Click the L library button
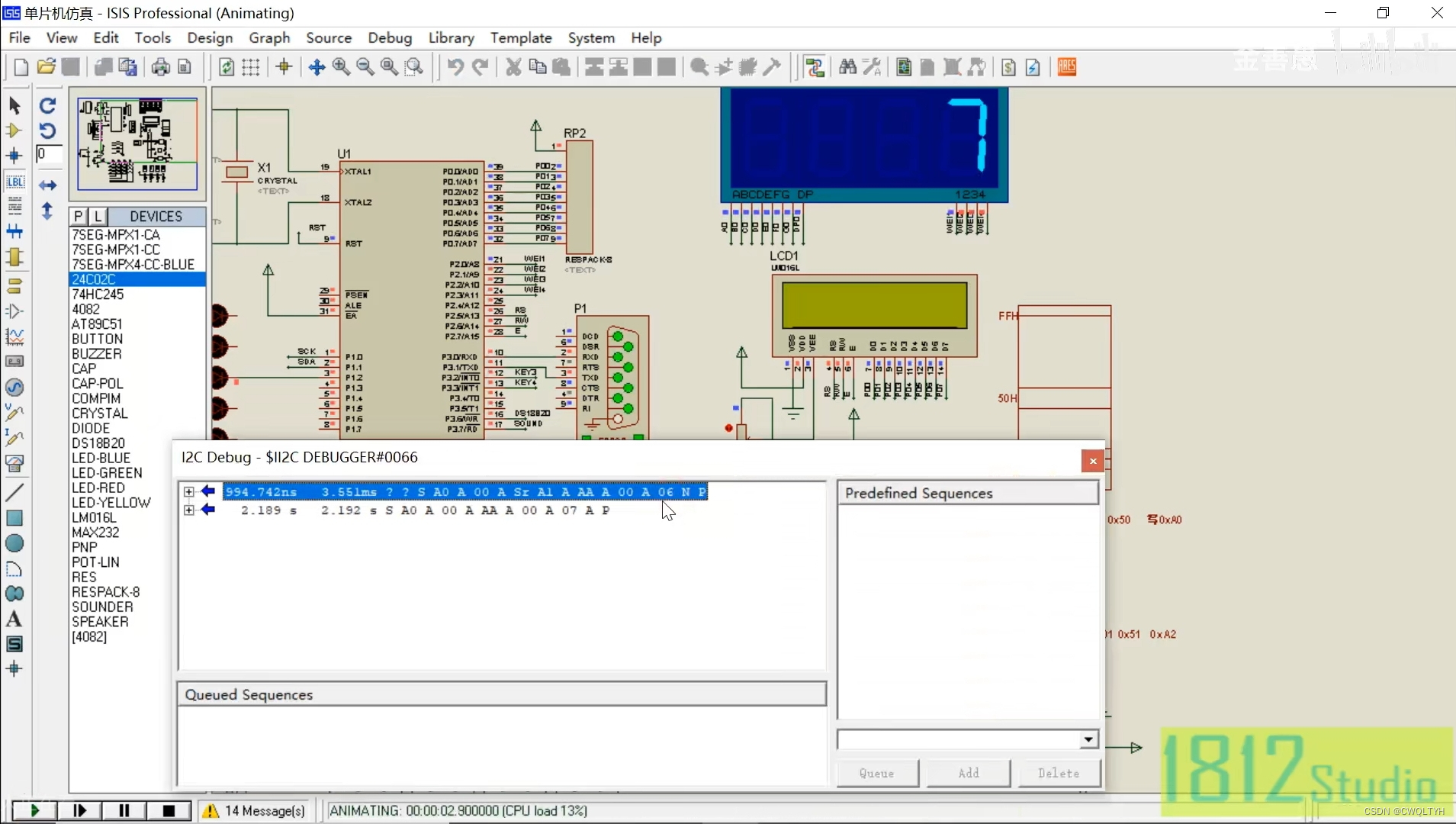The image size is (1456, 824). (x=98, y=216)
